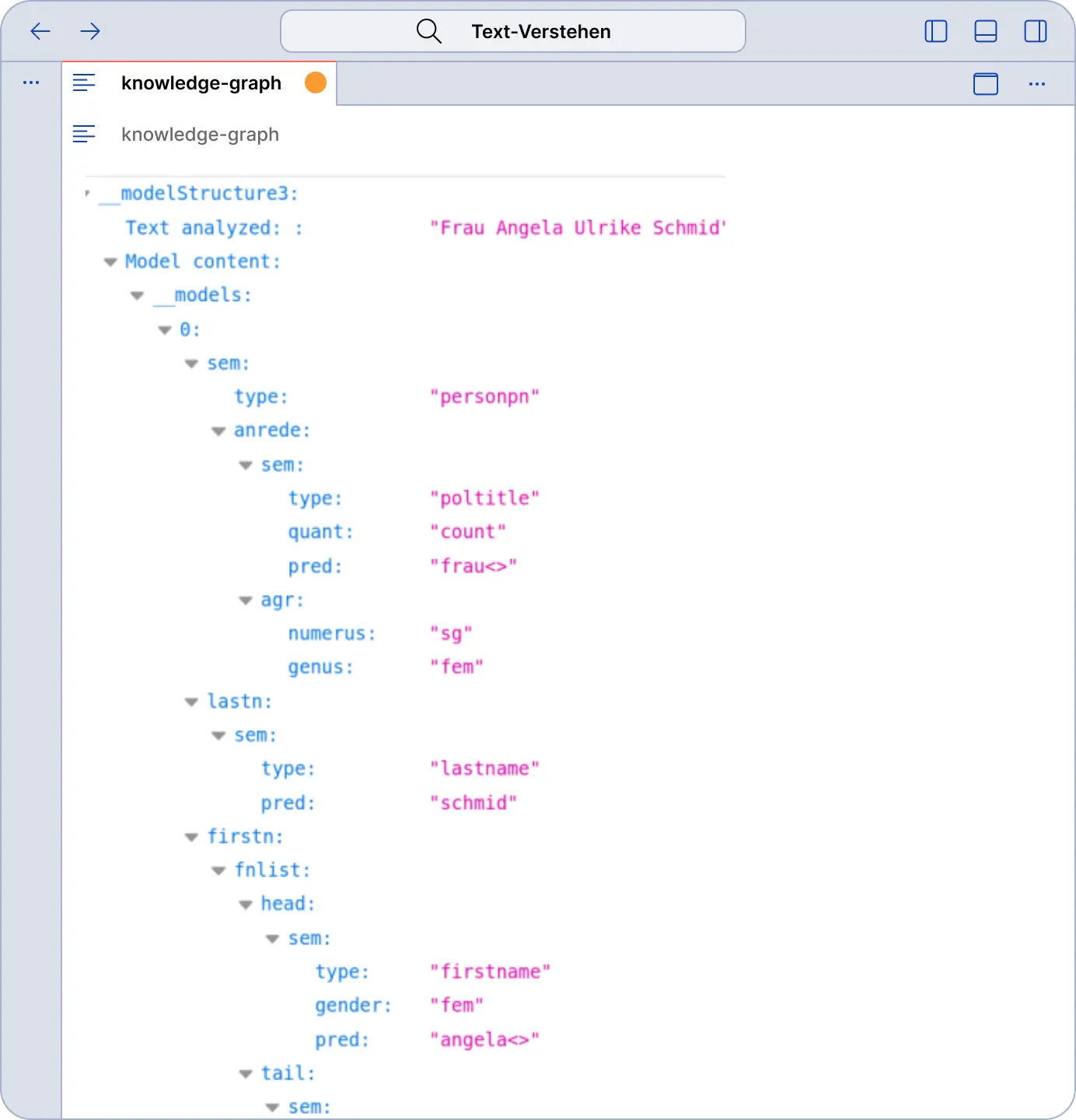This screenshot has width=1076, height=1120.
Task: Collapse the lastn tree node
Action: click(x=191, y=702)
